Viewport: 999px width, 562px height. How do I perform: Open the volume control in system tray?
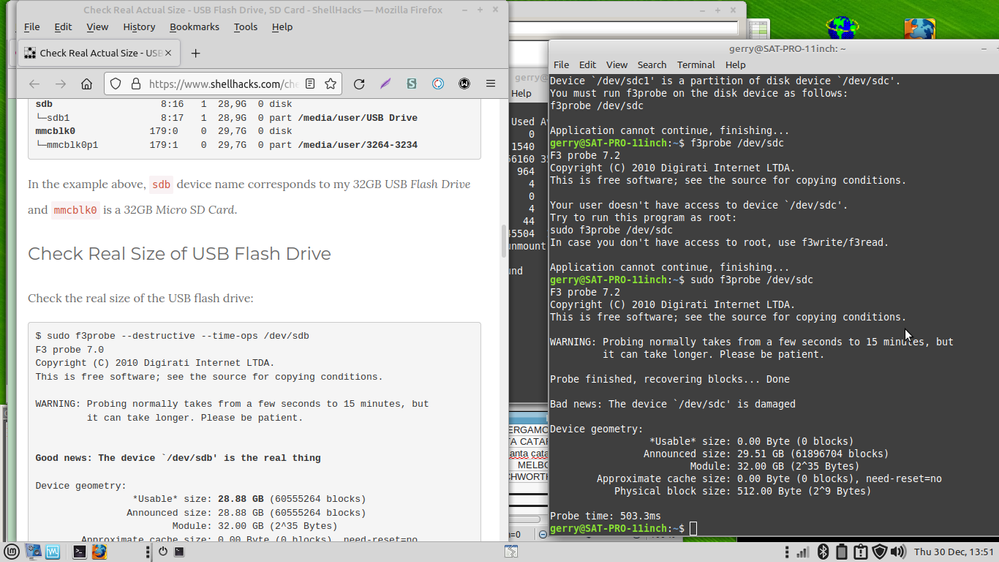click(898, 551)
